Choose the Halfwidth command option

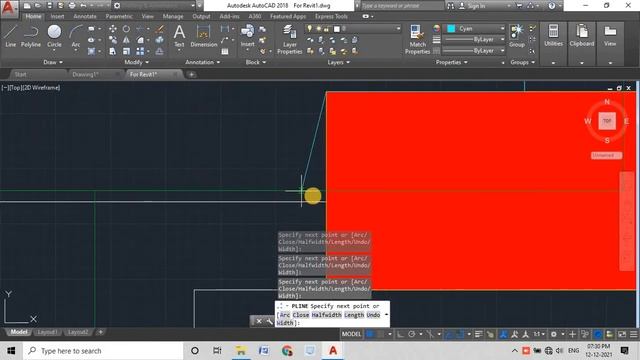pos(327,315)
